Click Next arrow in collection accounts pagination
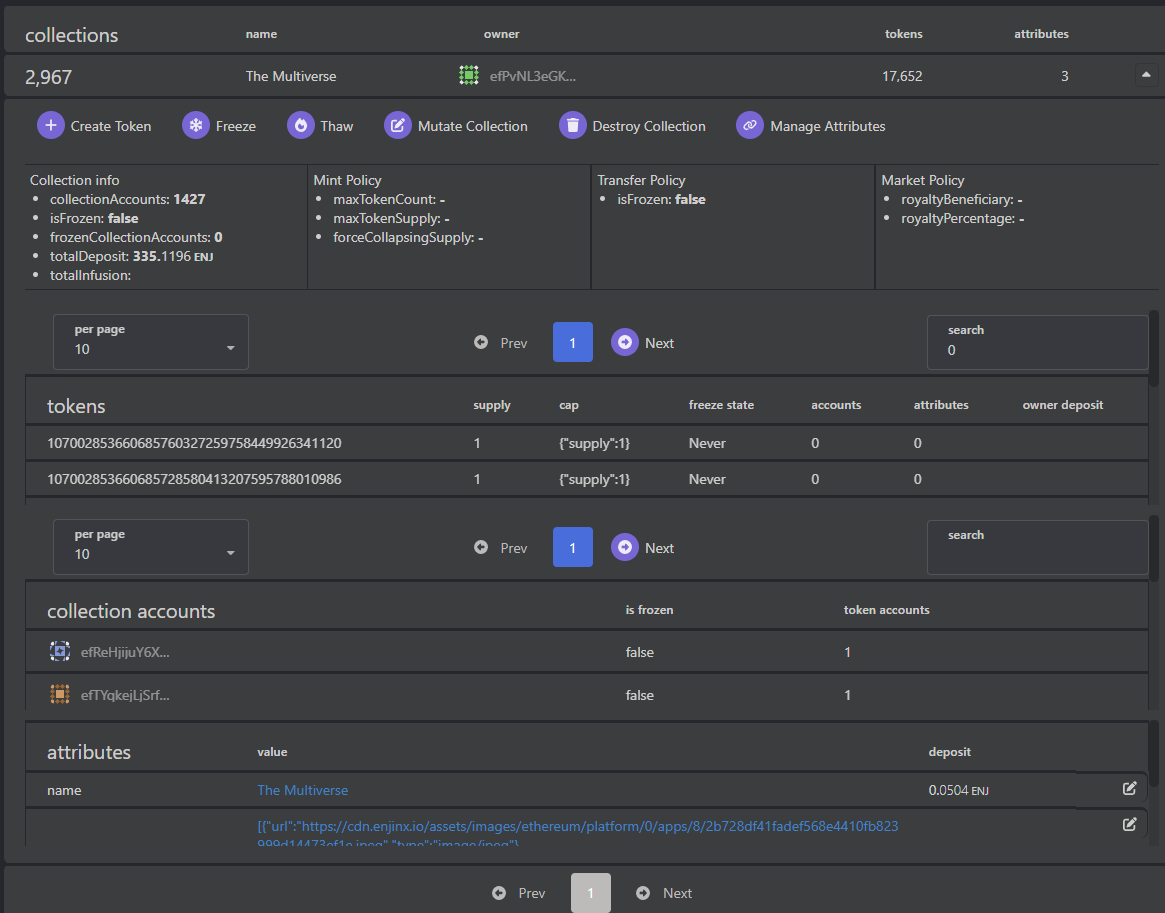This screenshot has width=1165, height=913. click(x=625, y=548)
